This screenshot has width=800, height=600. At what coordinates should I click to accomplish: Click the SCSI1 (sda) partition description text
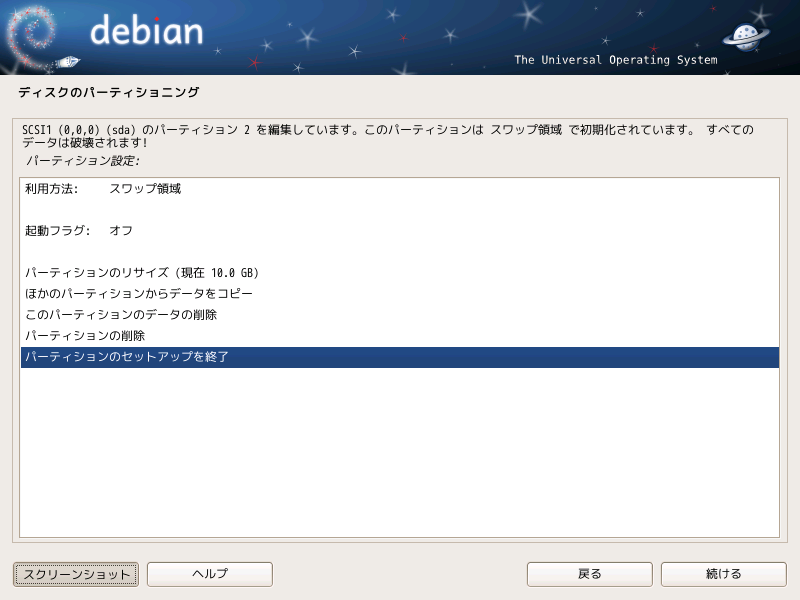click(x=388, y=136)
